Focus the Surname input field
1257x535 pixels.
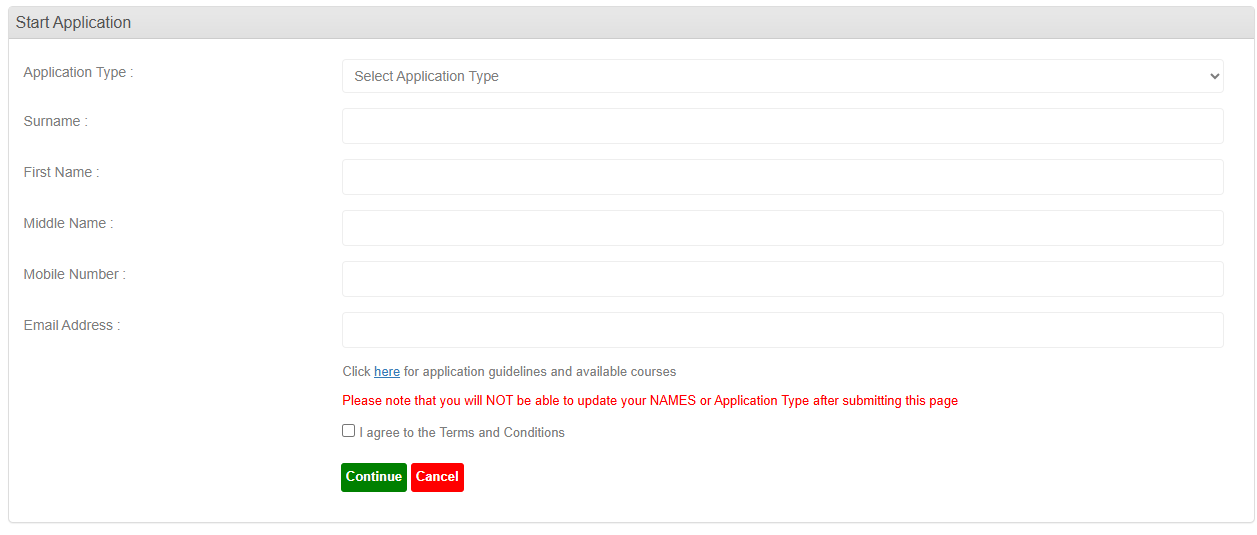782,126
